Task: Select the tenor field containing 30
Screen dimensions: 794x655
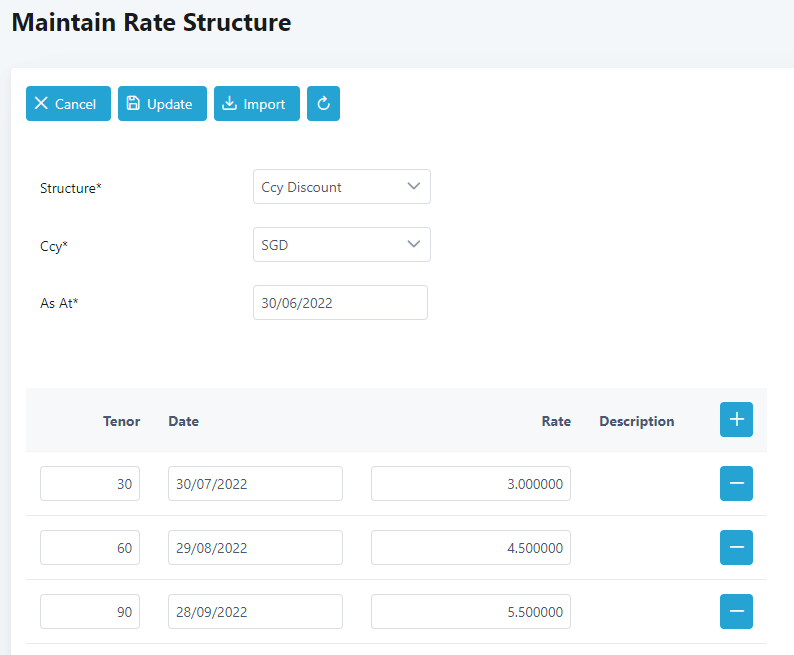Action: click(x=90, y=484)
